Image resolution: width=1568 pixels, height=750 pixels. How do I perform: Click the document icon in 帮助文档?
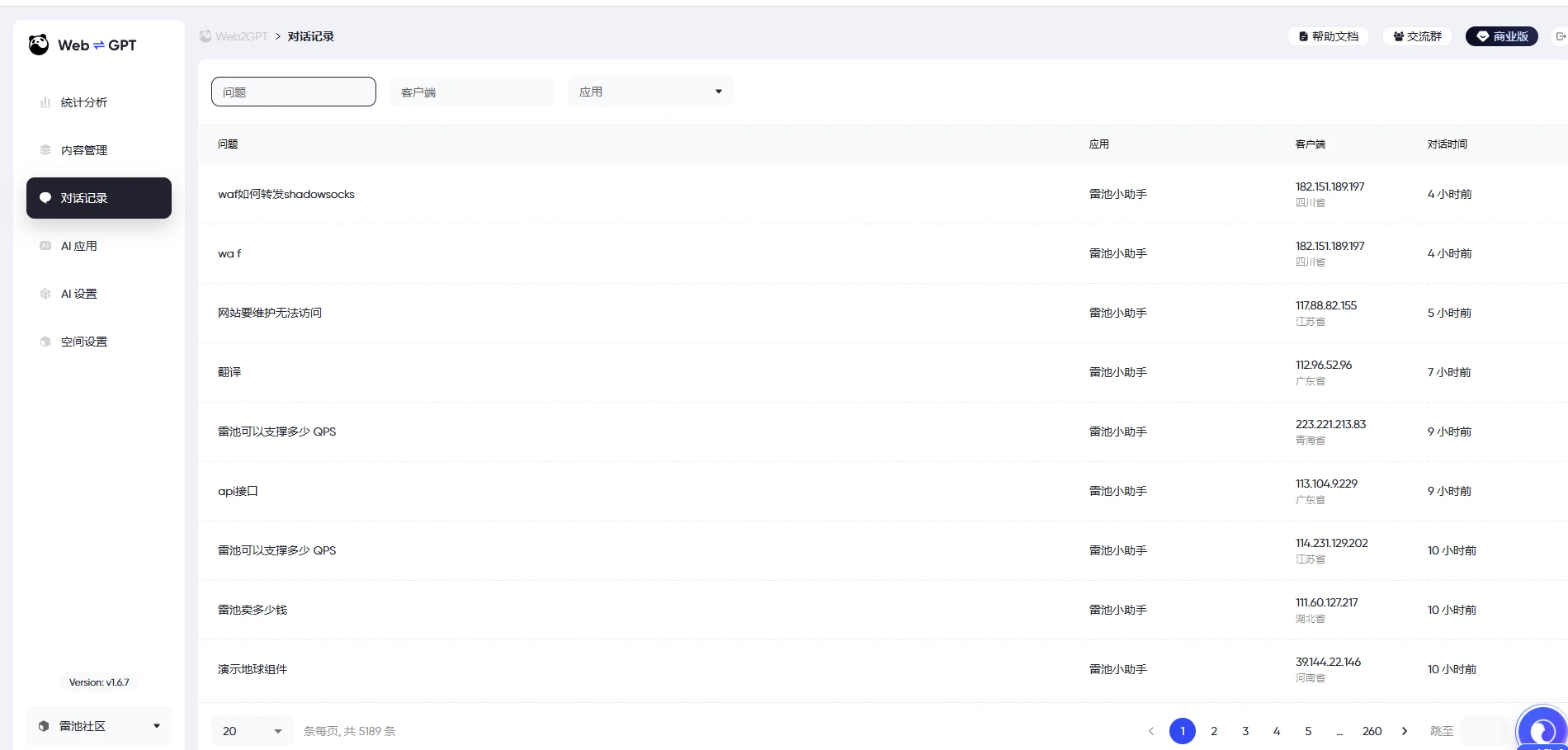tap(1303, 36)
